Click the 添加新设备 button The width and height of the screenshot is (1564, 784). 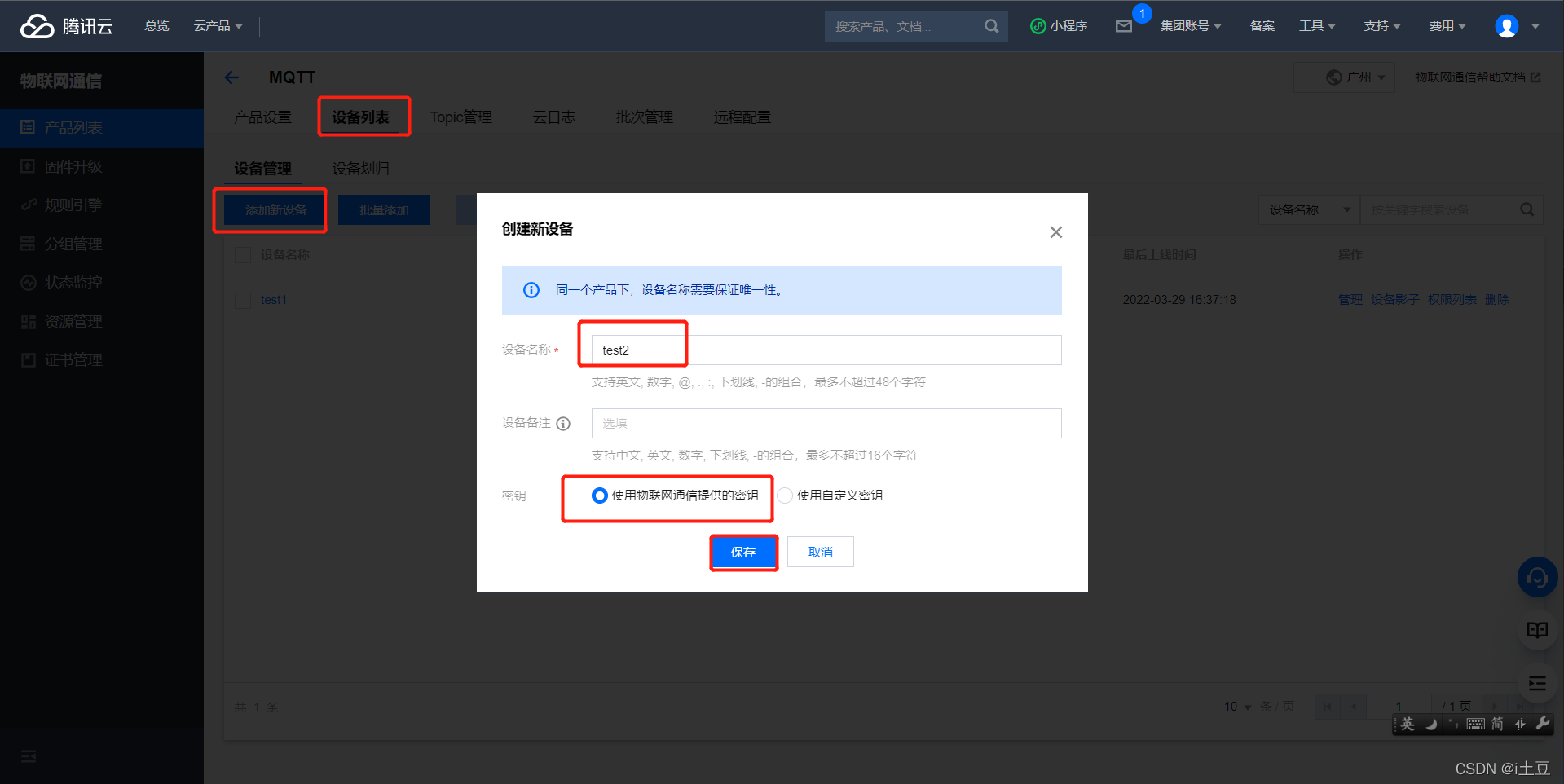pyautogui.click(x=275, y=210)
